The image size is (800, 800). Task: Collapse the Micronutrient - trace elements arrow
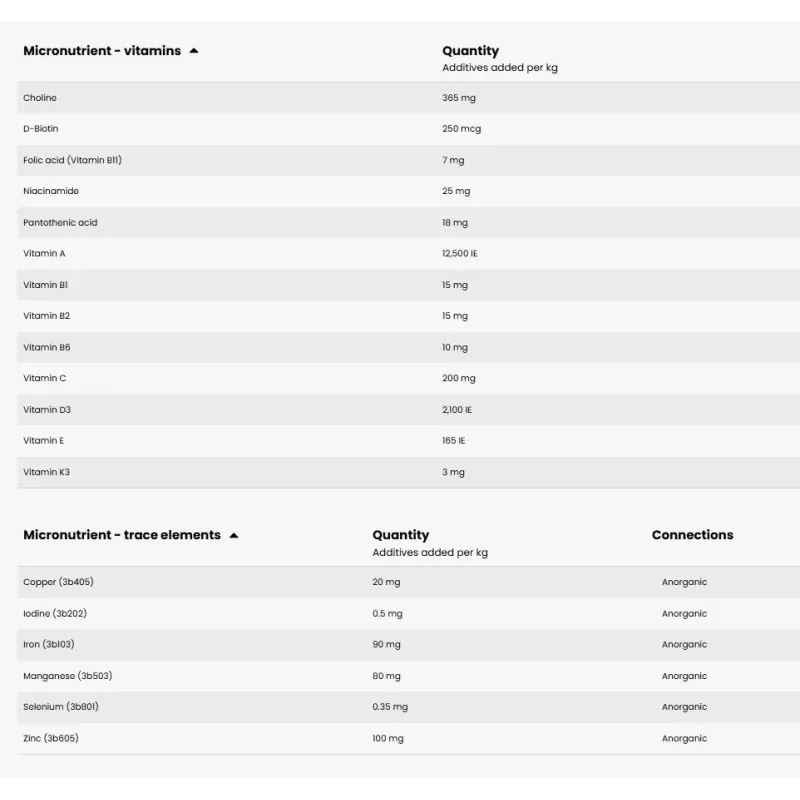234,536
